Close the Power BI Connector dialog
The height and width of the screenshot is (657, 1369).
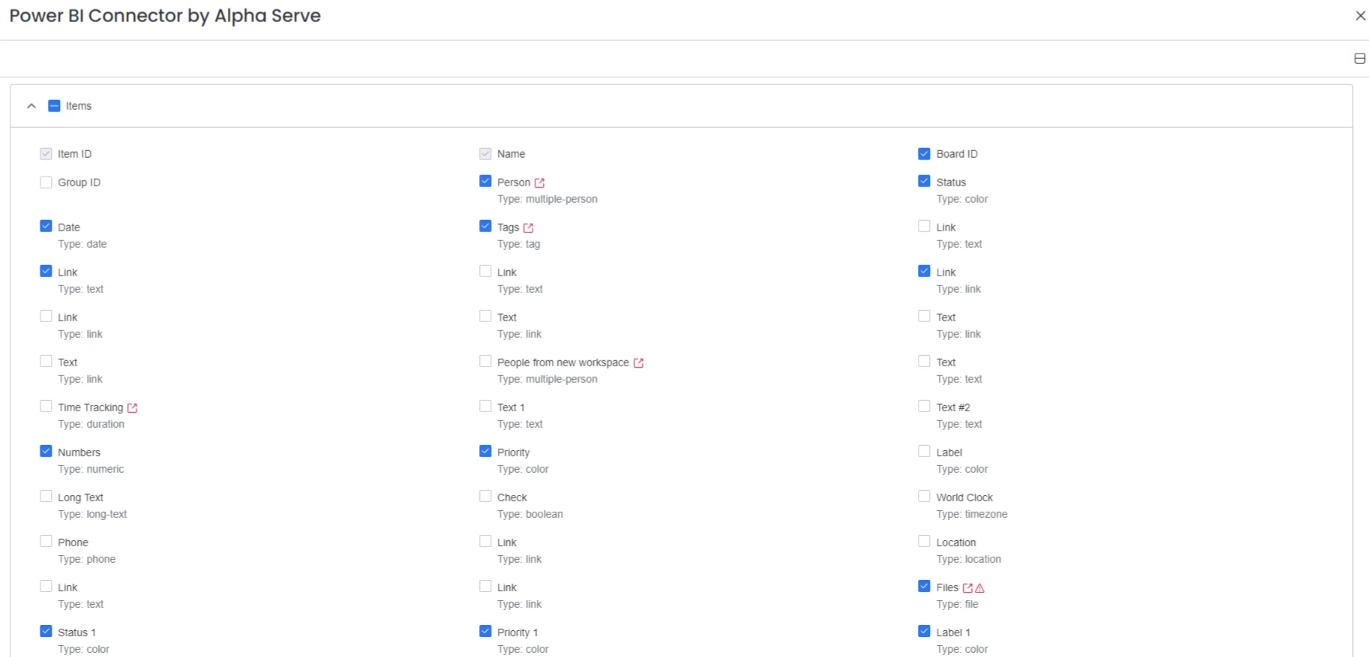1360,16
